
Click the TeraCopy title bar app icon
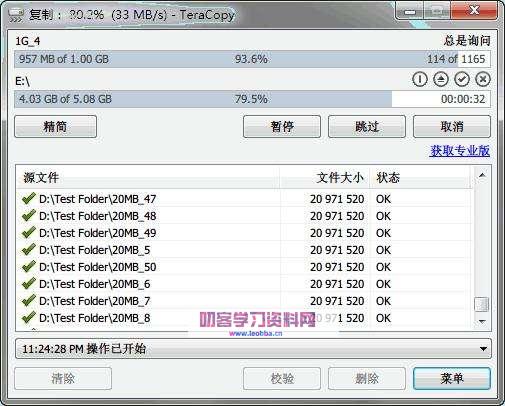click(15, 15)
